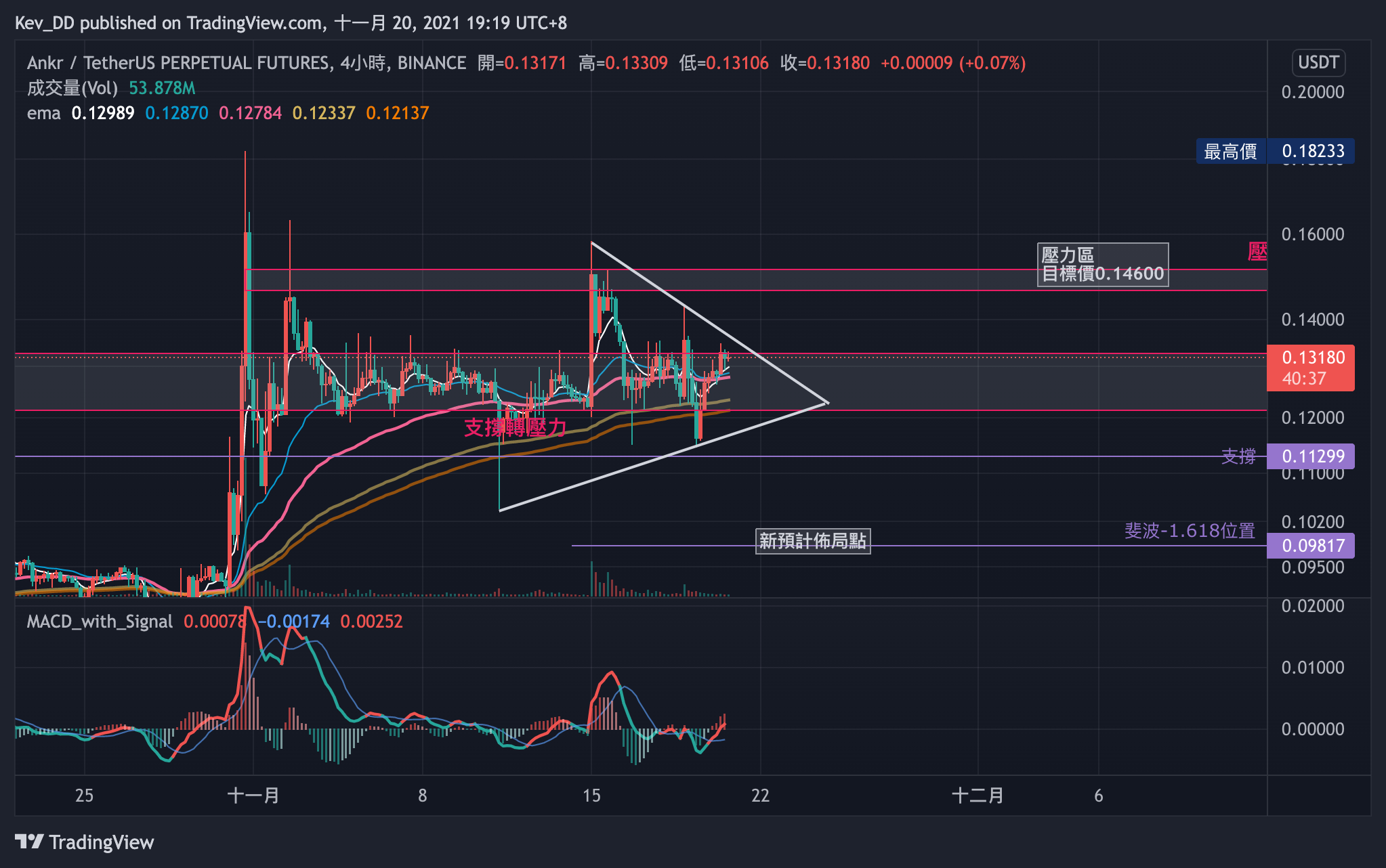Click the close price 收=0.13180 in header
Image resolution: width=1386 pixels, height=868 pixels.
(825, 63)
